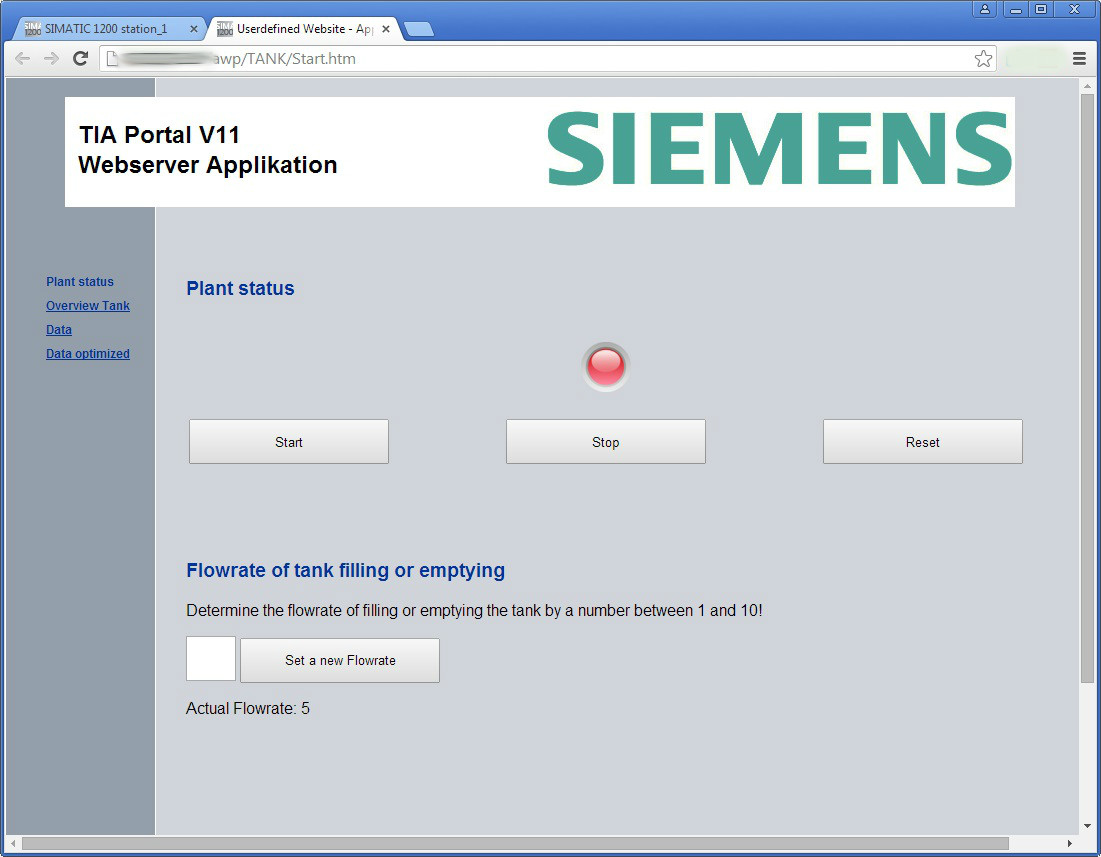Bookmark this page with the star icon

983,59
